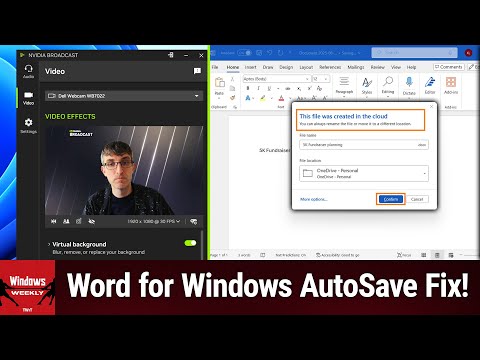This screenshot has height=360, width=480.
Task: Toggle the camera preview off icon
Action: [x=91, y=221]
